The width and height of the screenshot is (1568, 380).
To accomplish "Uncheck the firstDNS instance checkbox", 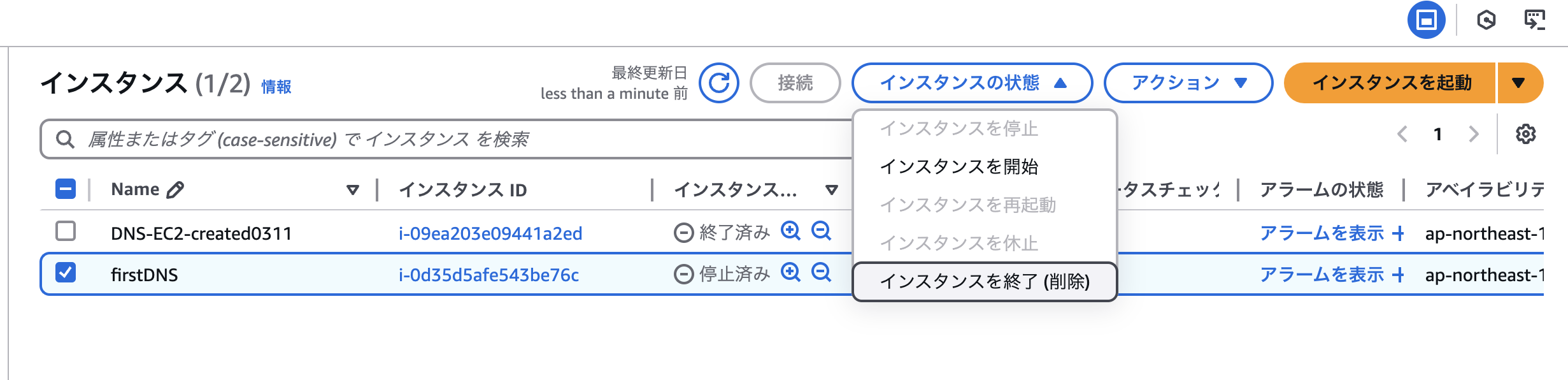I will click(x=66, y=272).
